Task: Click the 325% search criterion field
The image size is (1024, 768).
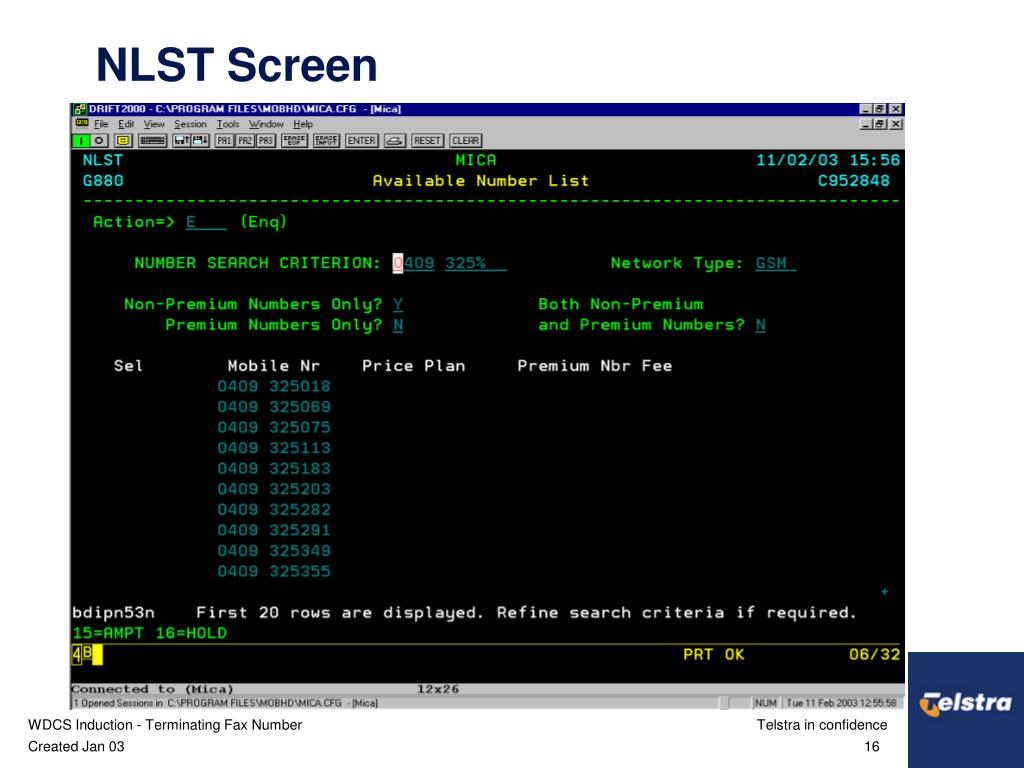Action: pyautogui.click(x=475, y=263)
